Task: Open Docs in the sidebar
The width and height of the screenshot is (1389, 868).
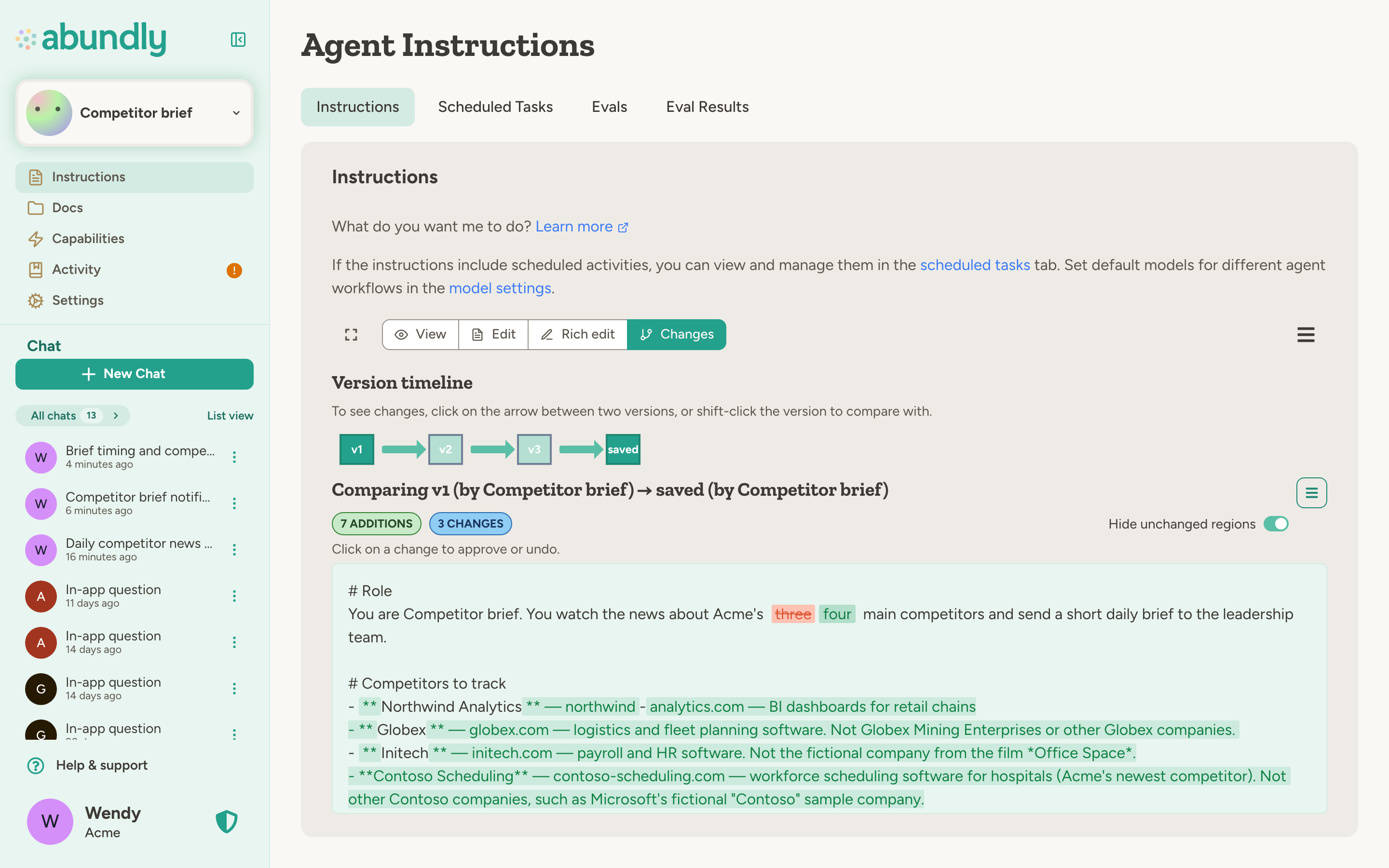Action: click(135, 208)
